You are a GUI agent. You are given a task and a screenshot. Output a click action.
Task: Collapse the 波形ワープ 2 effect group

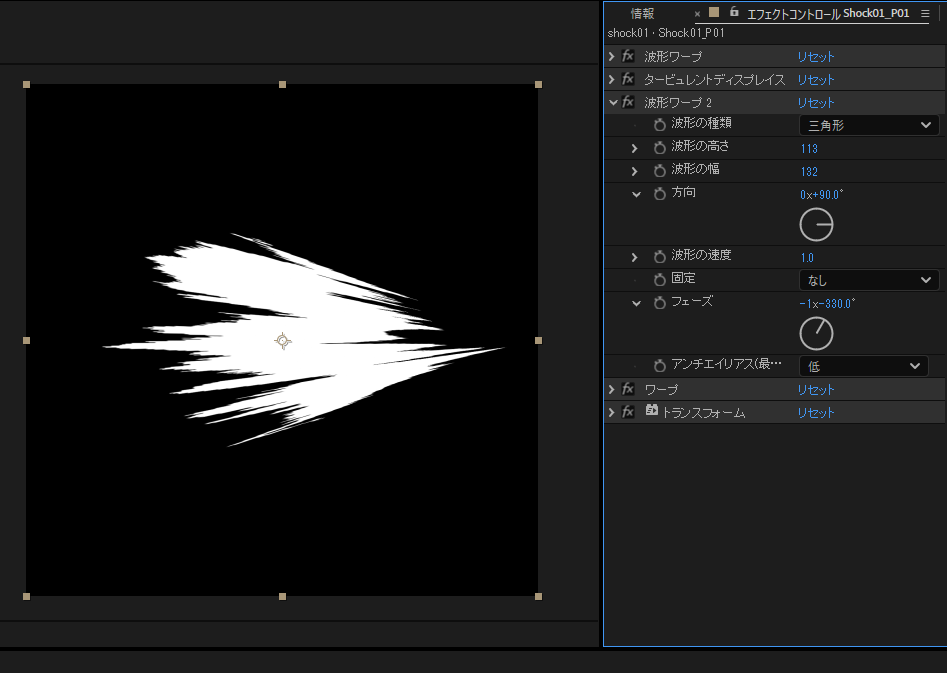pyautogui.click(x=613, y=102)
